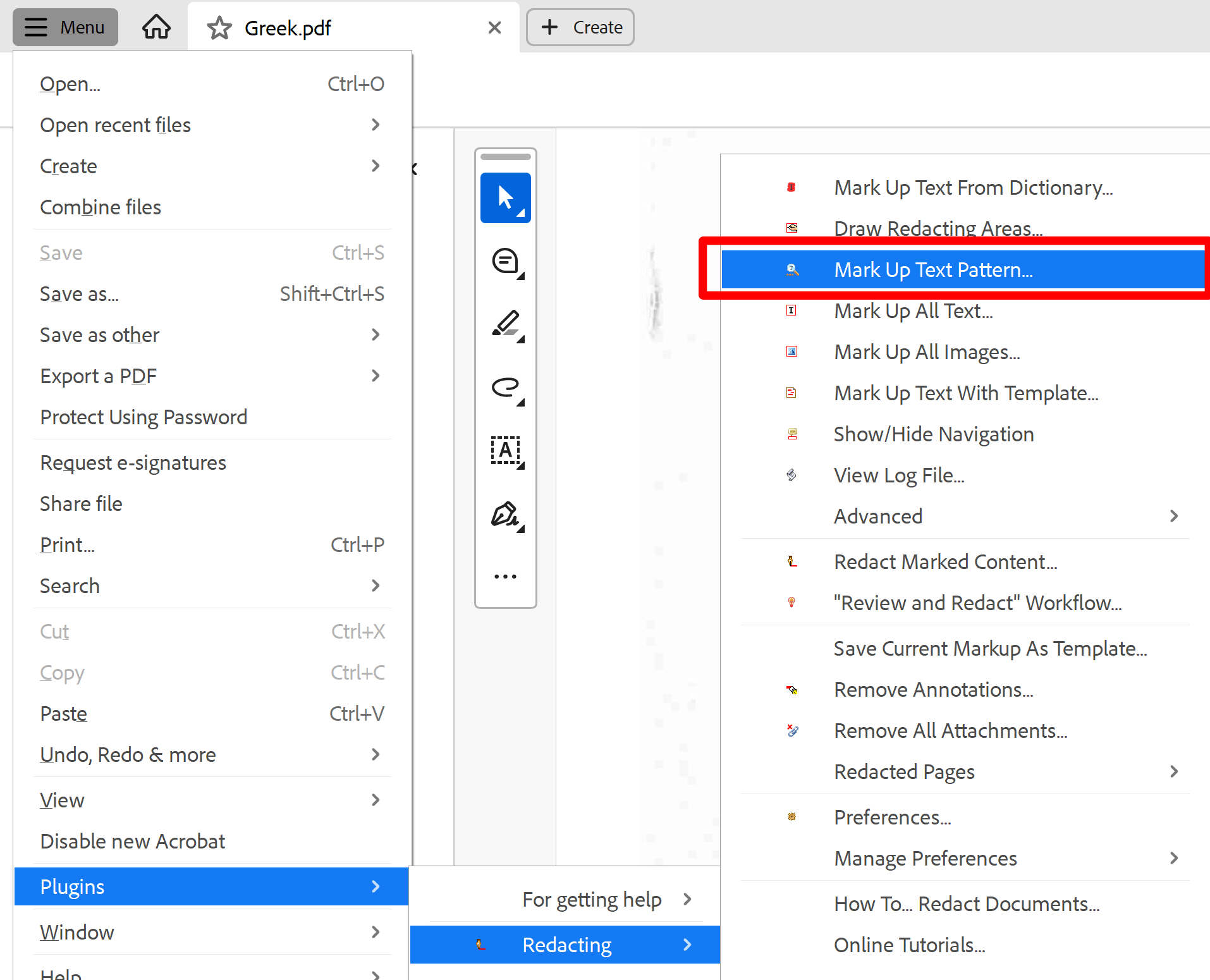Expand the Search submenu arrow
Screen dimensions: 1210x980
click(376, 585)
